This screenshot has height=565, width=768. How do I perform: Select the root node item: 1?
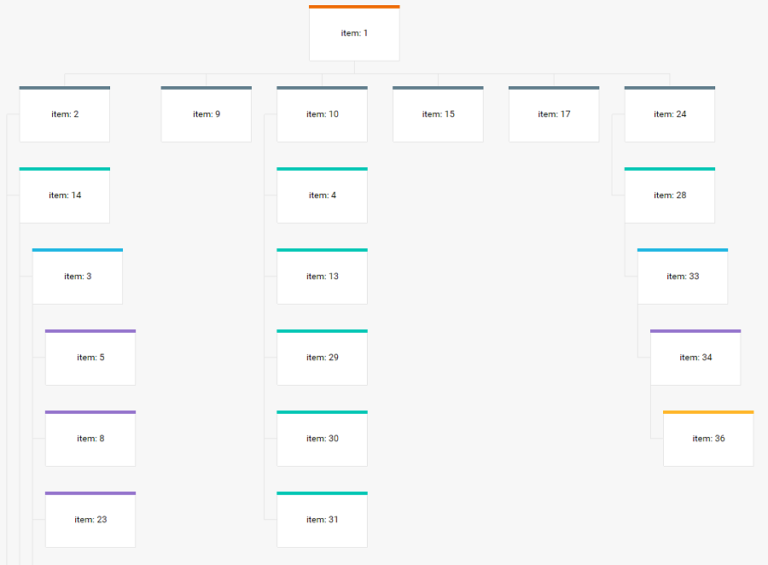pyautogui.click(x=354, y=33)
